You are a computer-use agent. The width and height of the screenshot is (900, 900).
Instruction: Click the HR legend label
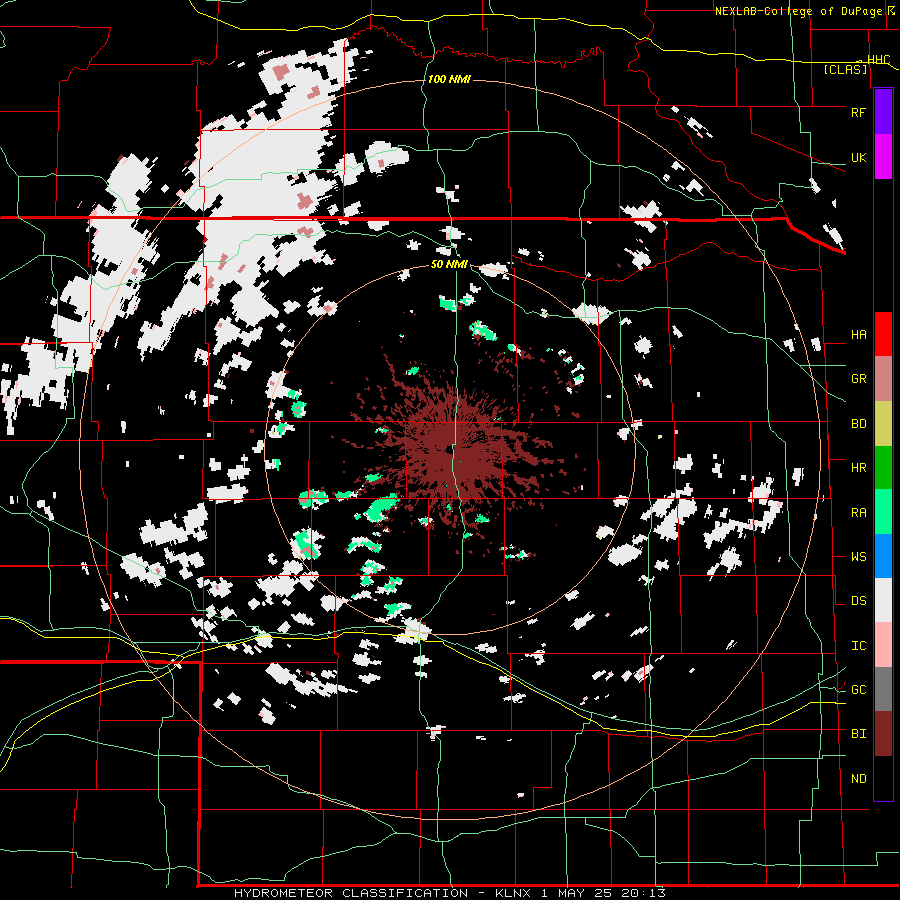[858, 468]
